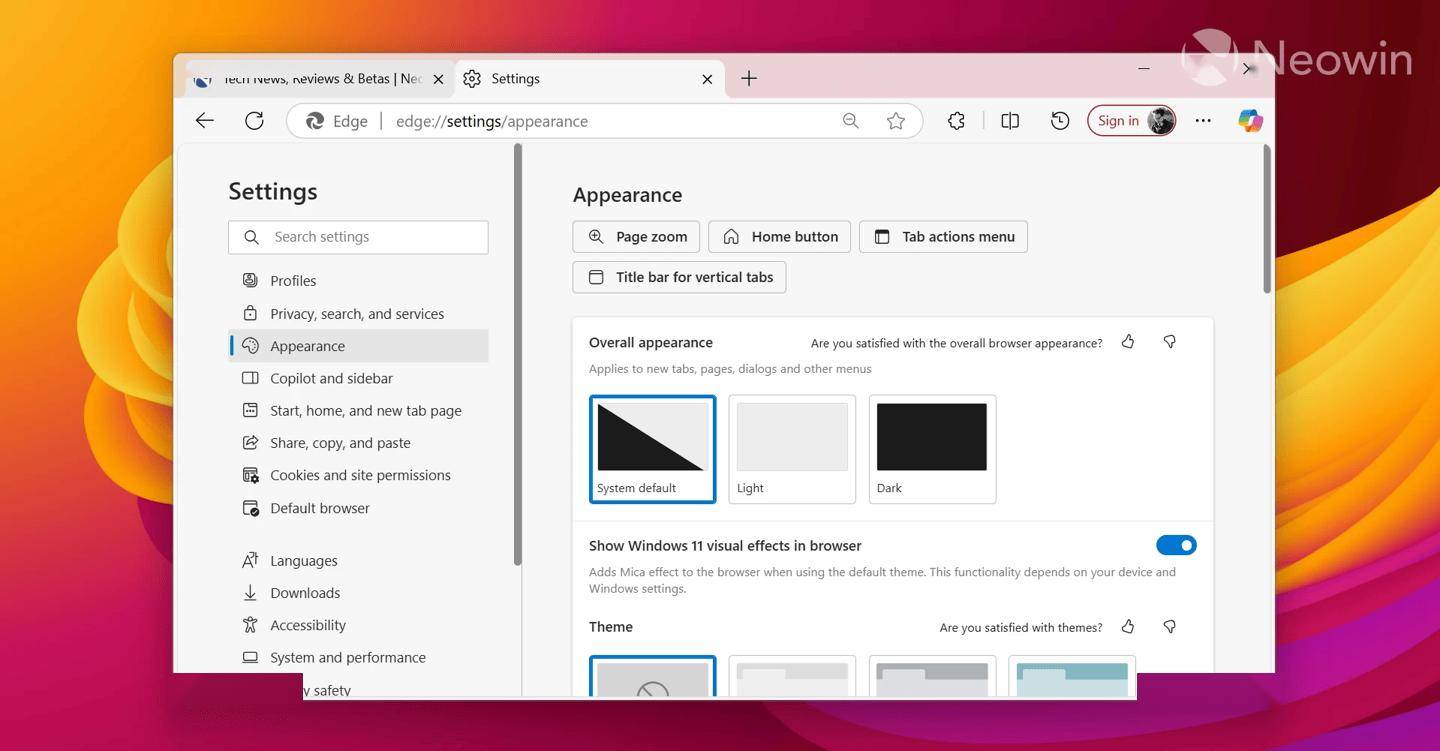Launch Copilot from the toolbar icon
Screen dimensions: 1440x751
1250,121
